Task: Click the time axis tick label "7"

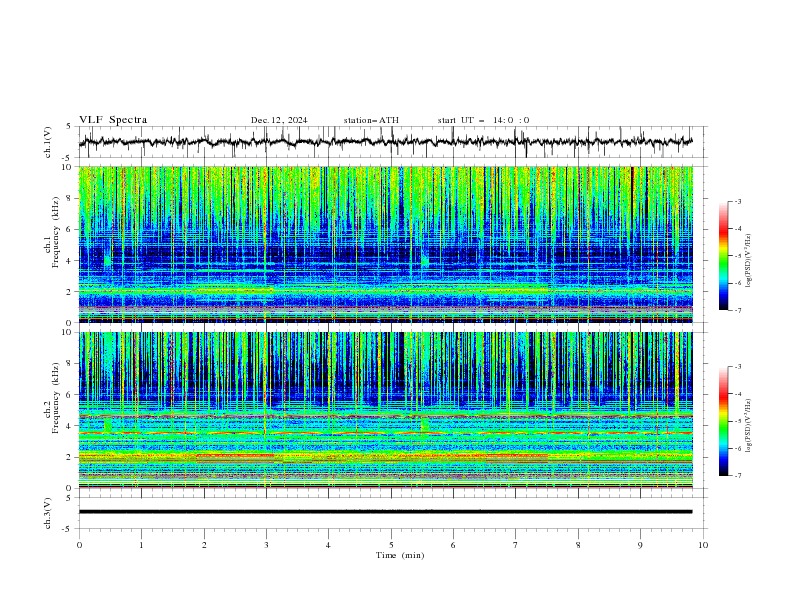Action: (516, 545)
